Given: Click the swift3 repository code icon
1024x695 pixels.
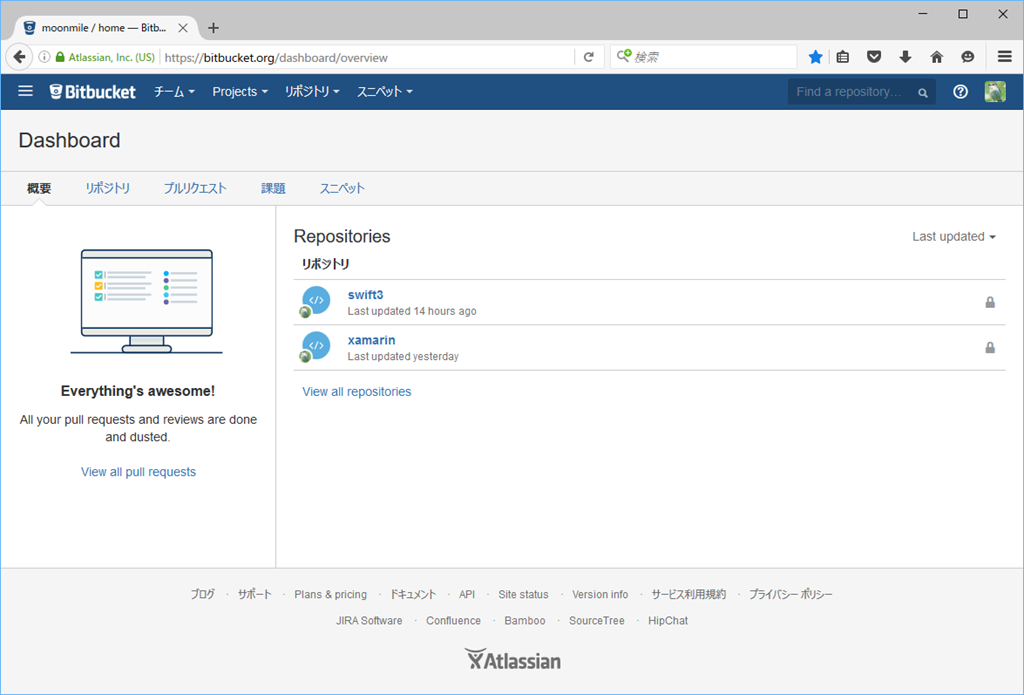Looking at the screenshot, I should 316,300.
